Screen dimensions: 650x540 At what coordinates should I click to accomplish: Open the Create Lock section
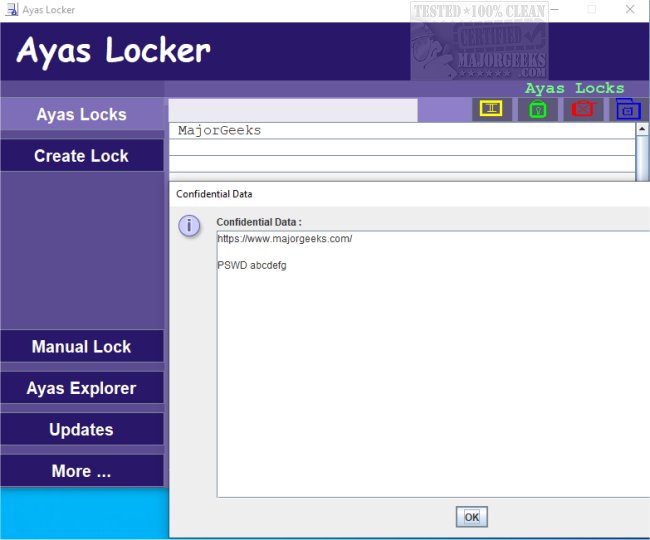coord(82,155)
